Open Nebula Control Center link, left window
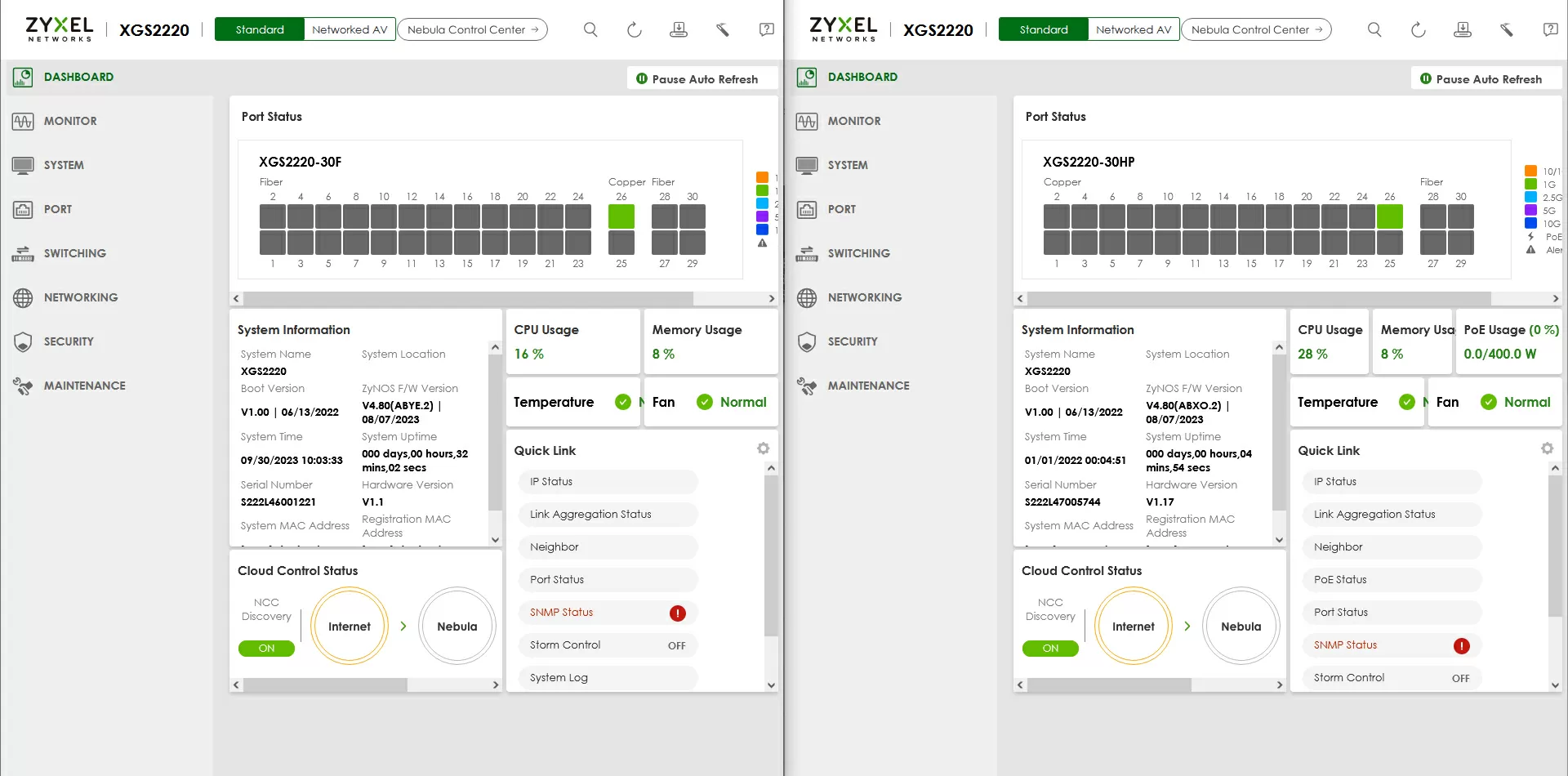 [473, 29]
